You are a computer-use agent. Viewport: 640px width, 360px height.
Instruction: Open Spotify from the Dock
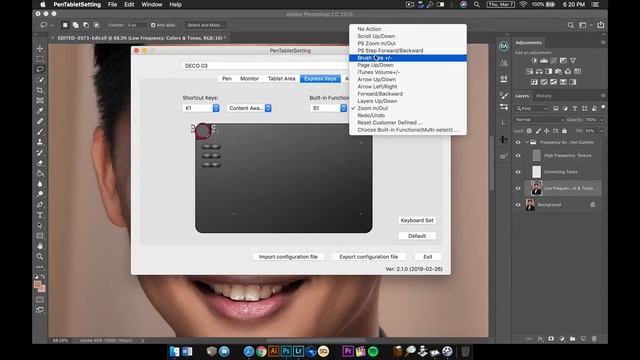coord(373,351)
